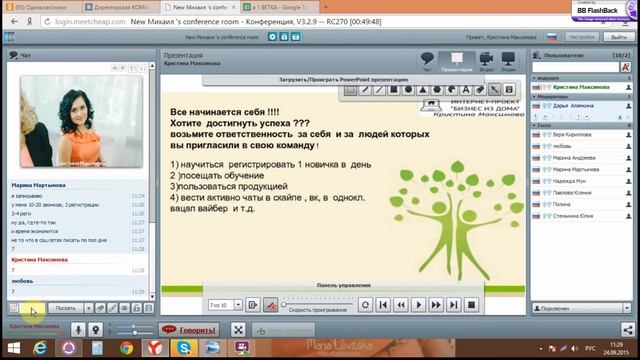Screen dimensions: 640x360
Task: Click play button in control panel
Action: click(418, 305)
